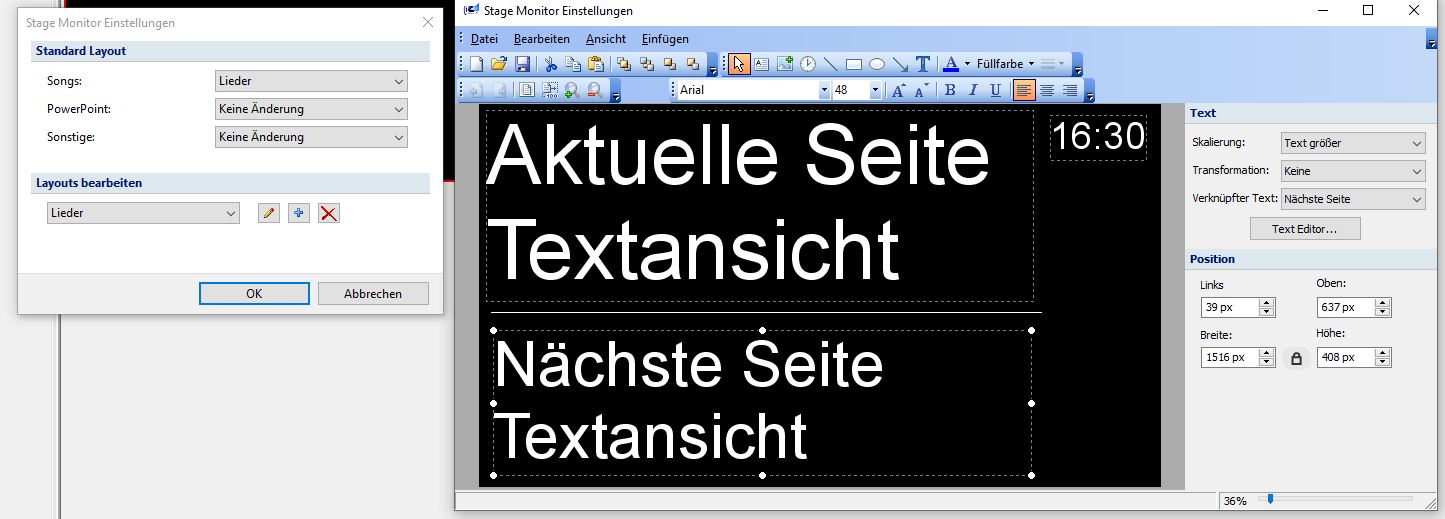Create a new layout file
The width and height of the screenshot is (1445, 519).
(x=476, y=64)
